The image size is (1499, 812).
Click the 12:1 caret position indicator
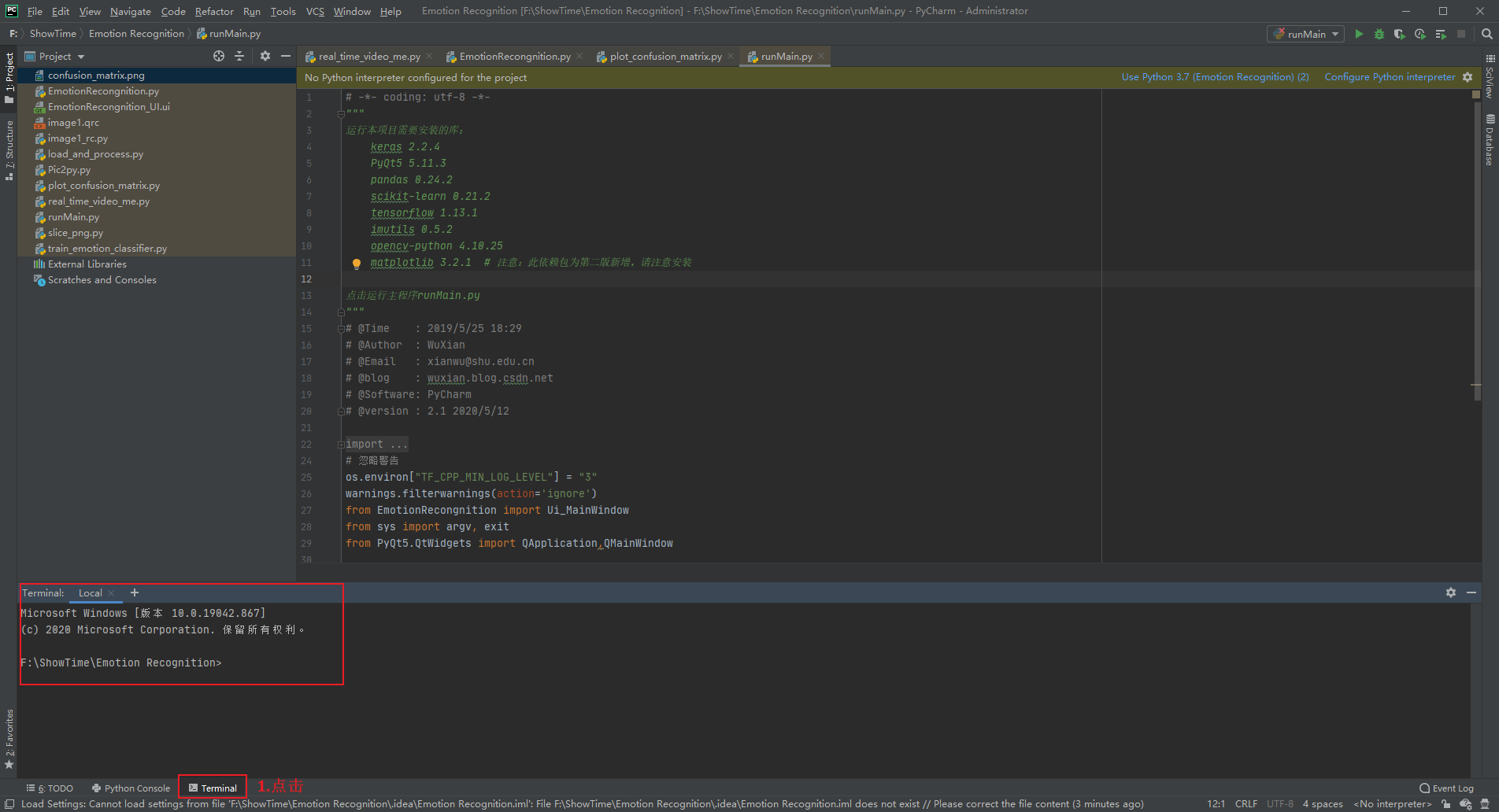coord(1216,804)
